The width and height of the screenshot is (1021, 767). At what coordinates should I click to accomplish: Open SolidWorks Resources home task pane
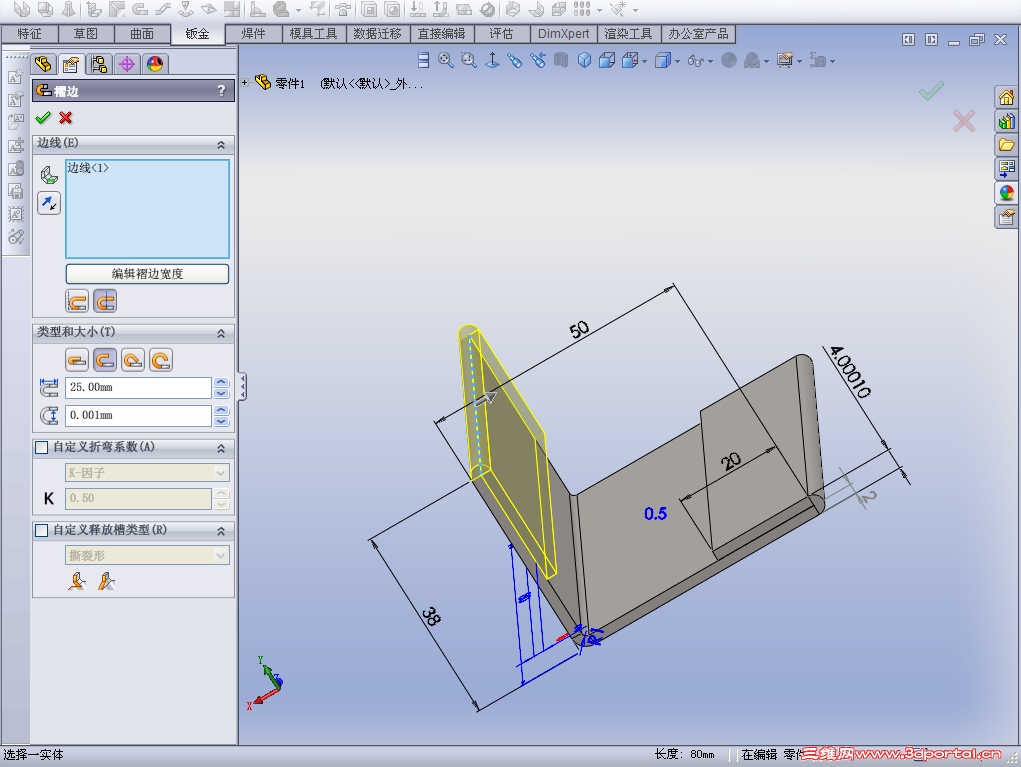[x=1007, y=98]
